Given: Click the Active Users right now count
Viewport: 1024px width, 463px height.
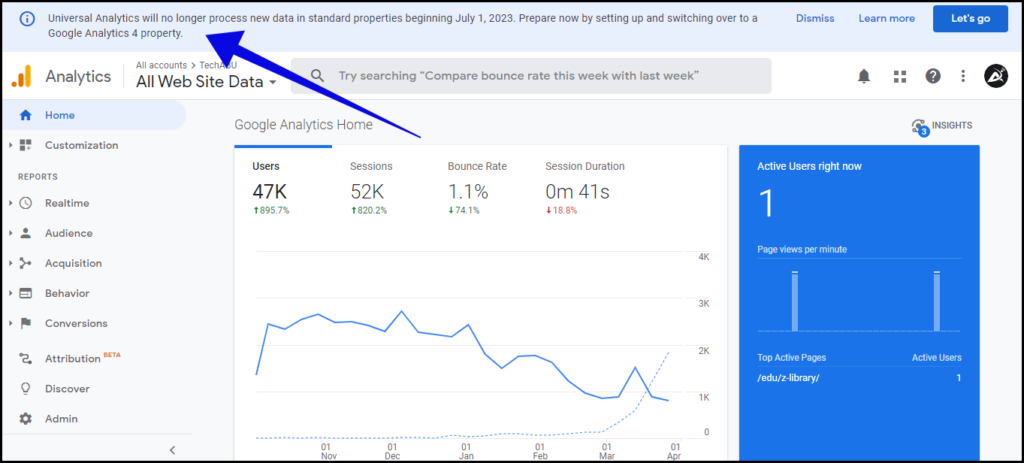Looking at the screenshot, I should click(766, 203).
